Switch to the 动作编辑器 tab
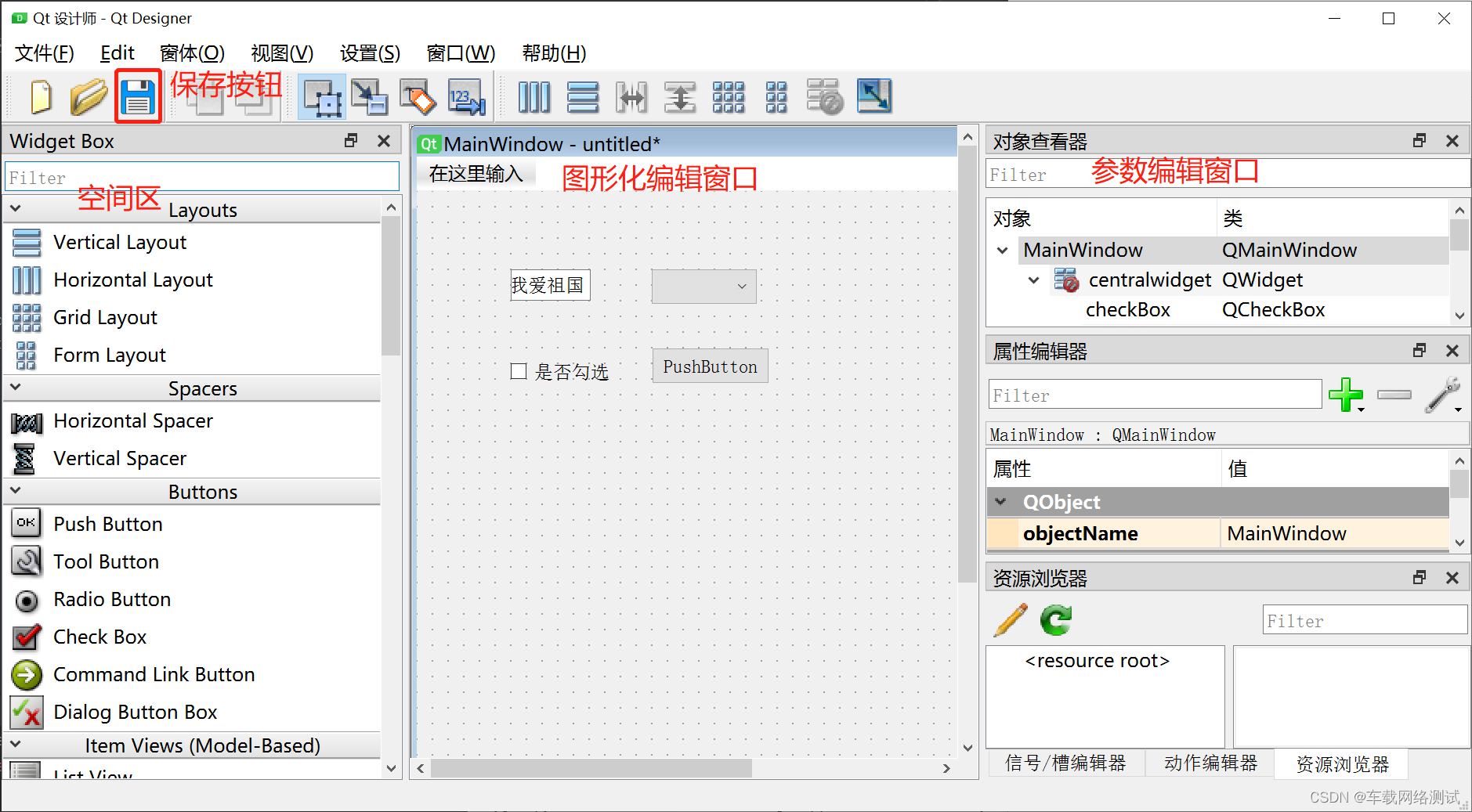1472x812 pixels. tap(1210, 763)
